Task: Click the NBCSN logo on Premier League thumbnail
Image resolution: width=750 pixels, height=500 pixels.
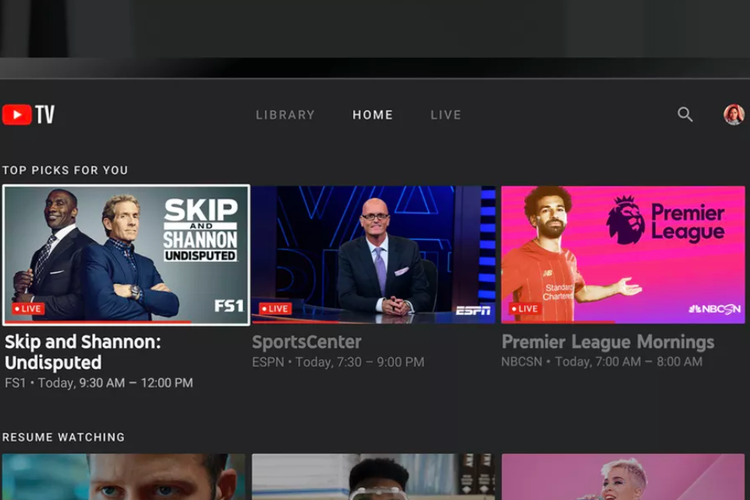Action: [715, 309]
